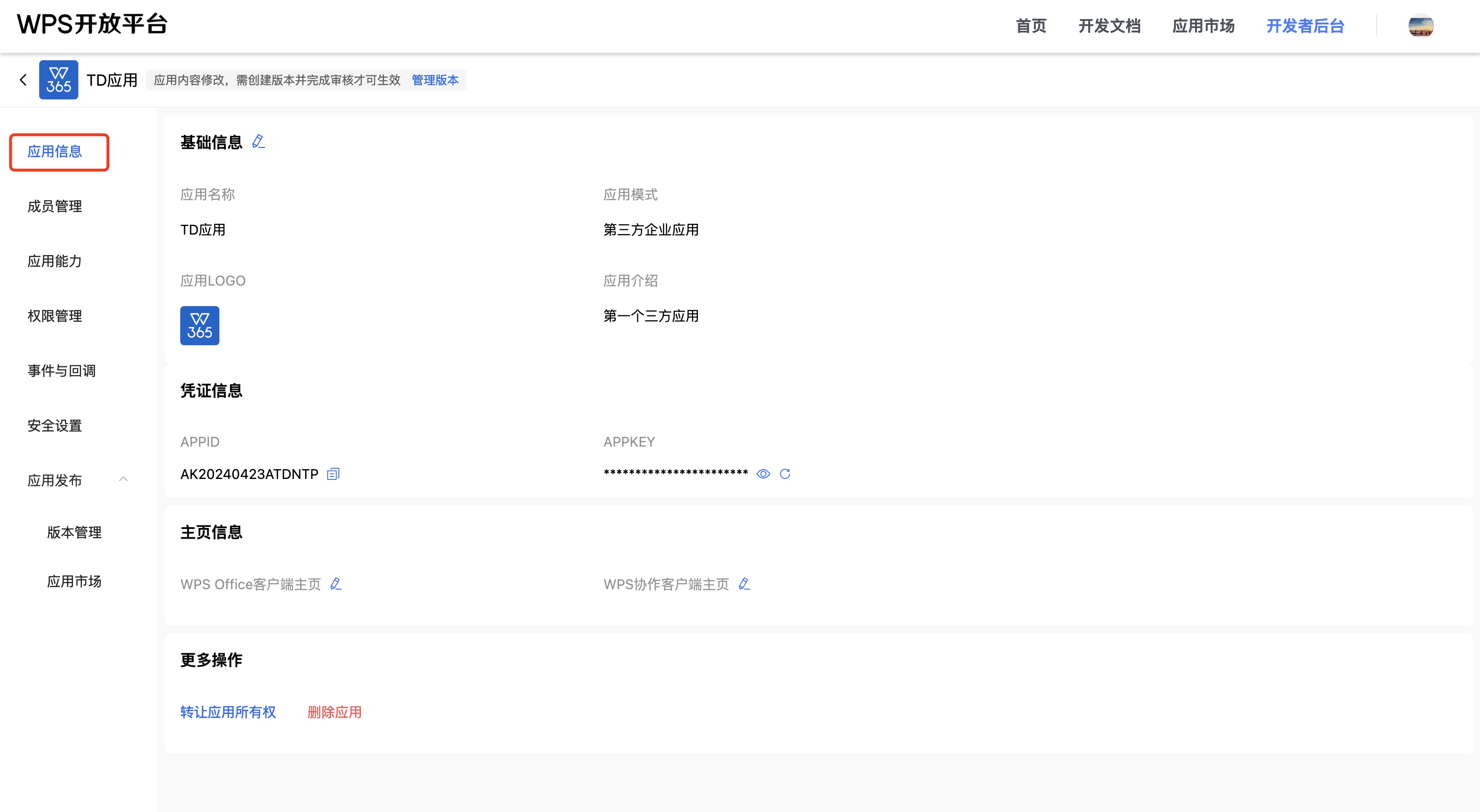This screenshot has height=812, width=1480.
Task: Click the edit pencil next to 基础信息
Action: (x=259, y=142)
